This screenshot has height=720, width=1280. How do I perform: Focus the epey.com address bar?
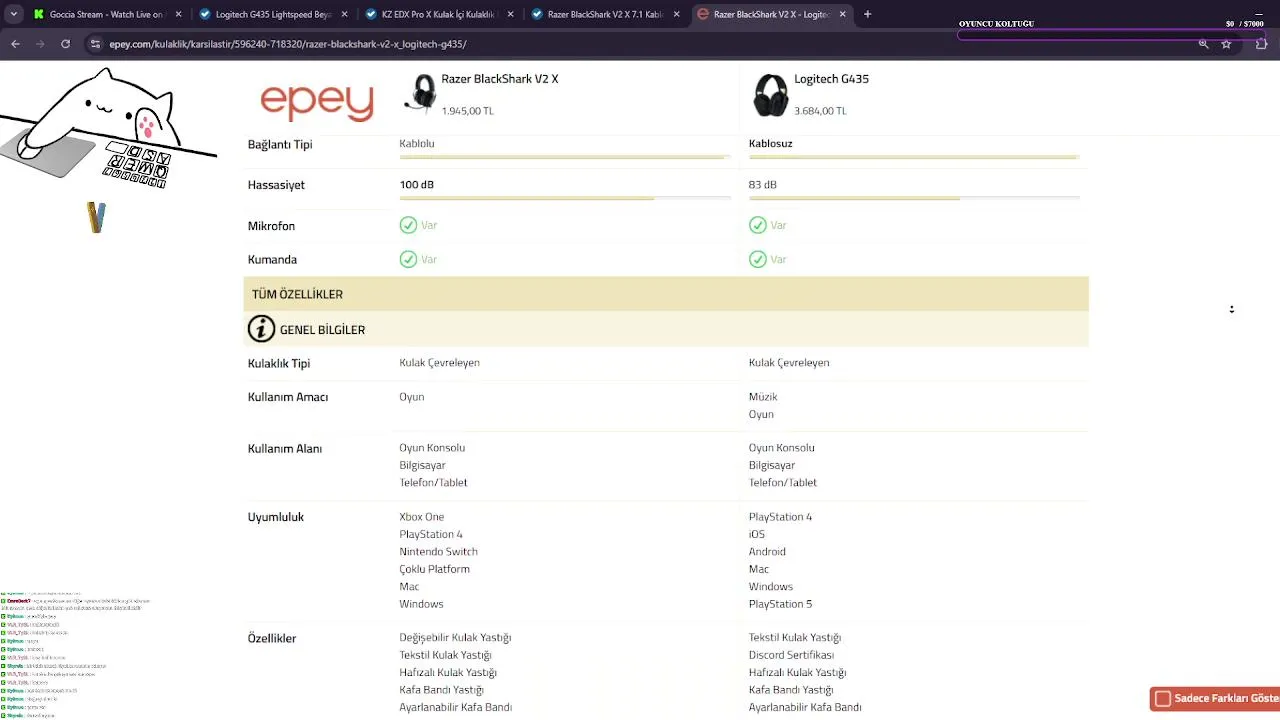(x=640, y=44)
